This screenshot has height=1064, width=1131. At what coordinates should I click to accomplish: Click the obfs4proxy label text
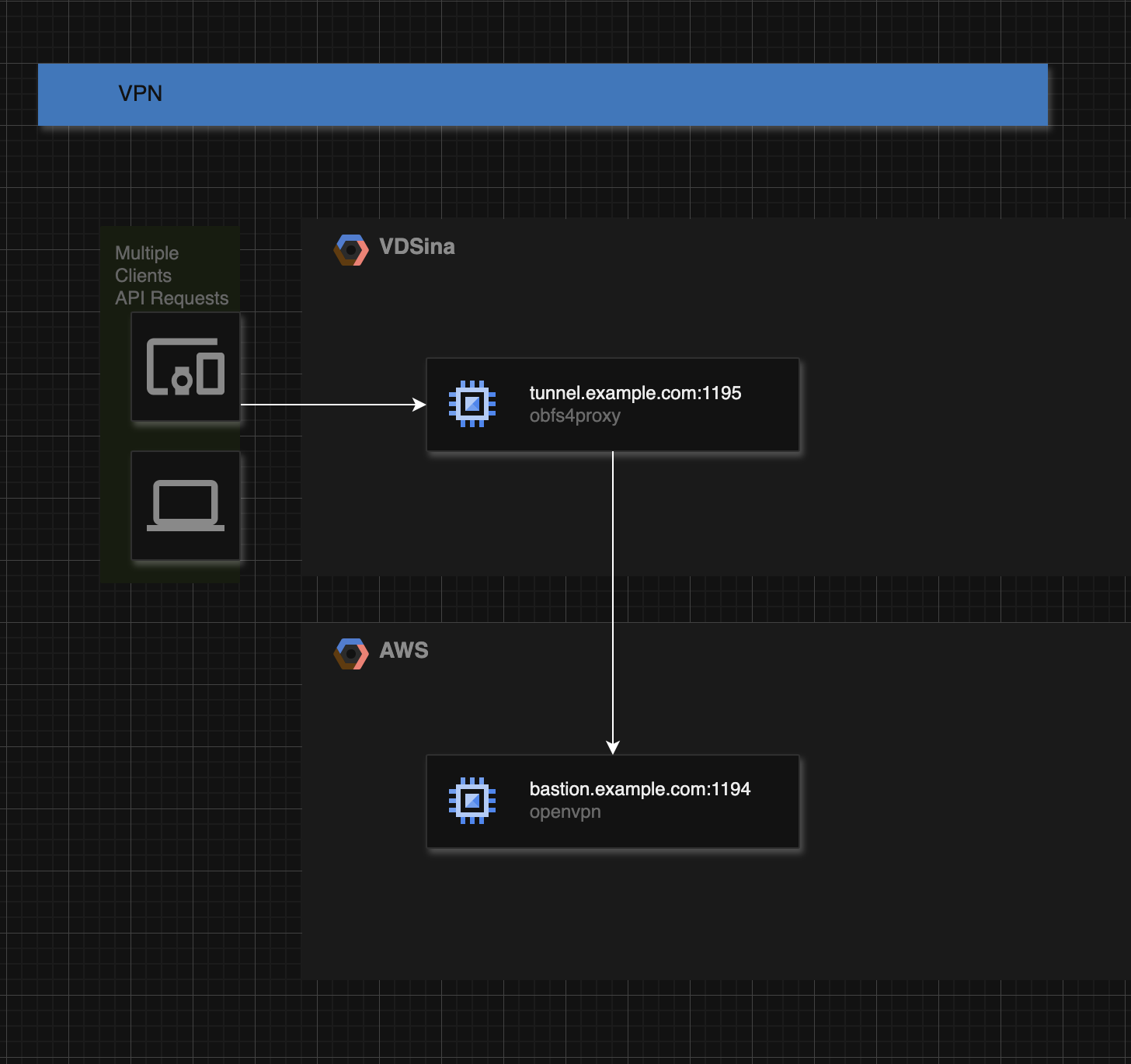pos(575,416)
